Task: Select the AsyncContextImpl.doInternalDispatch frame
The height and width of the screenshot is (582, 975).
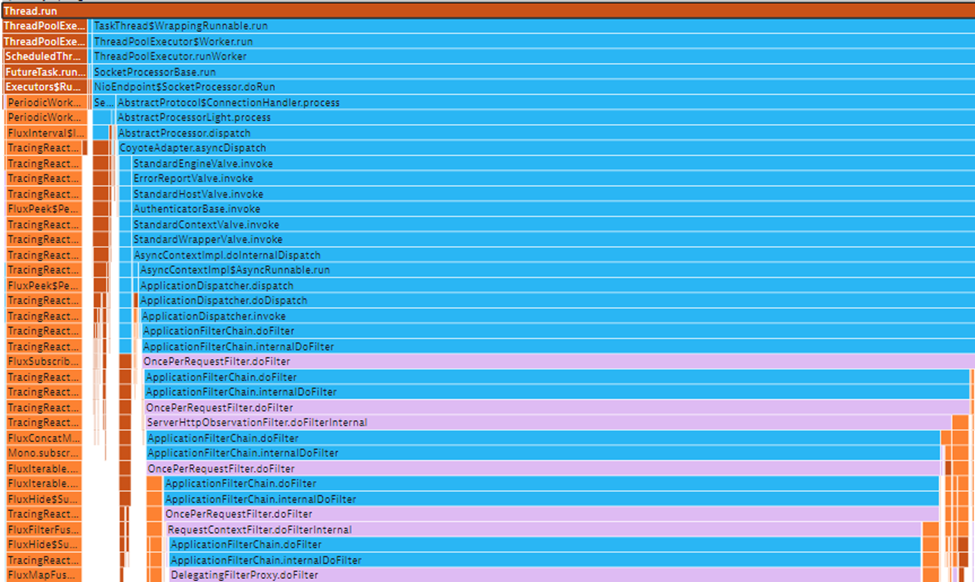Action: (550, 255)
